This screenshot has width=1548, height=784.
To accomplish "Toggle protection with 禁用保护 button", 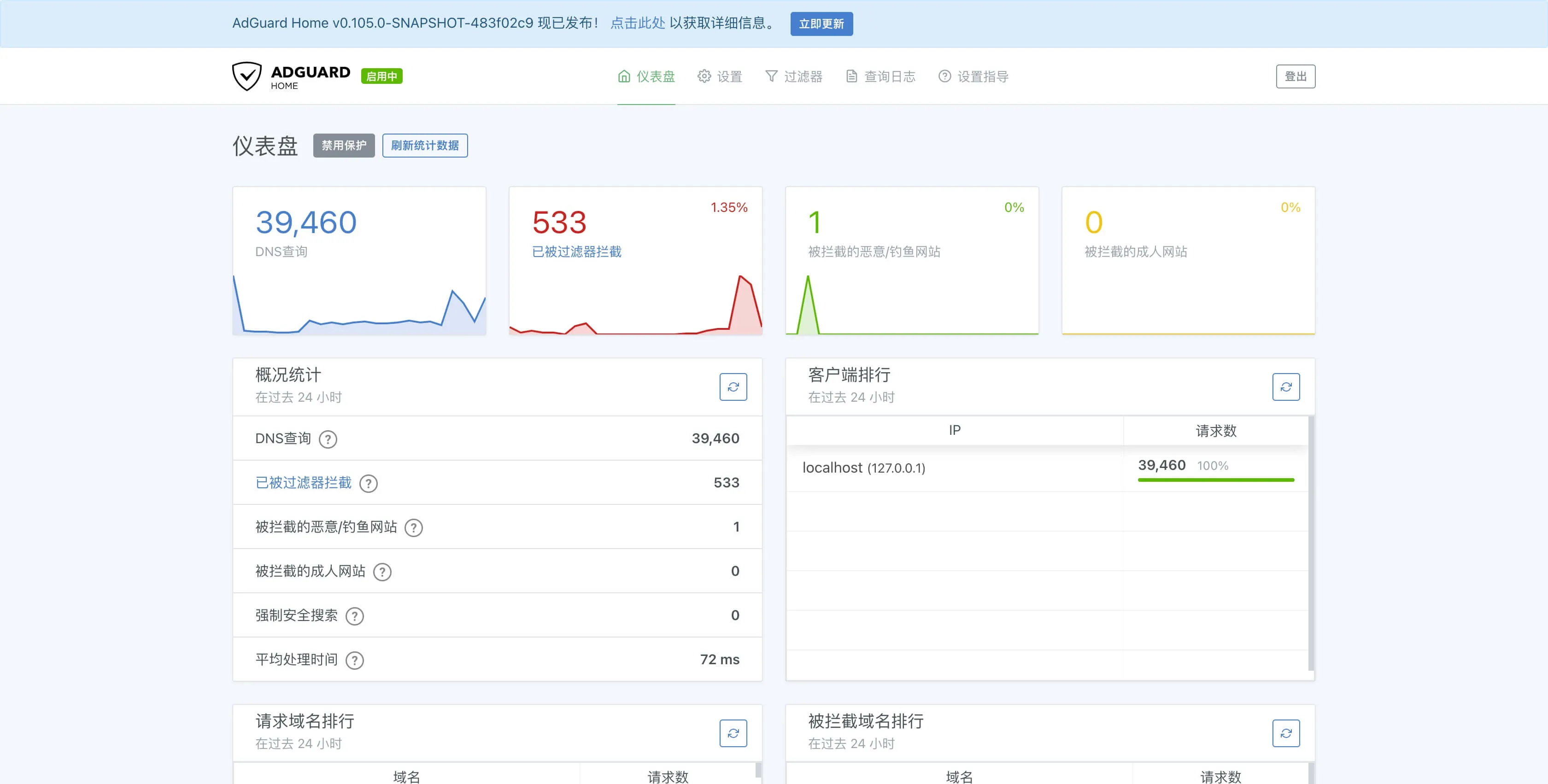I will coord(344,146).
